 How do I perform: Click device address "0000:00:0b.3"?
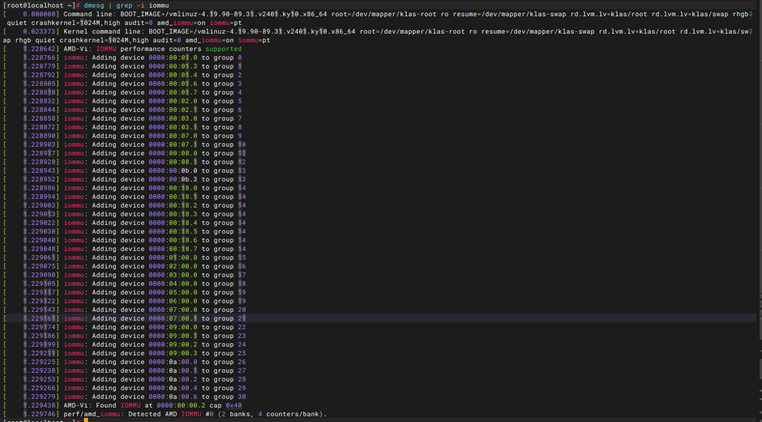pos(173,180)
